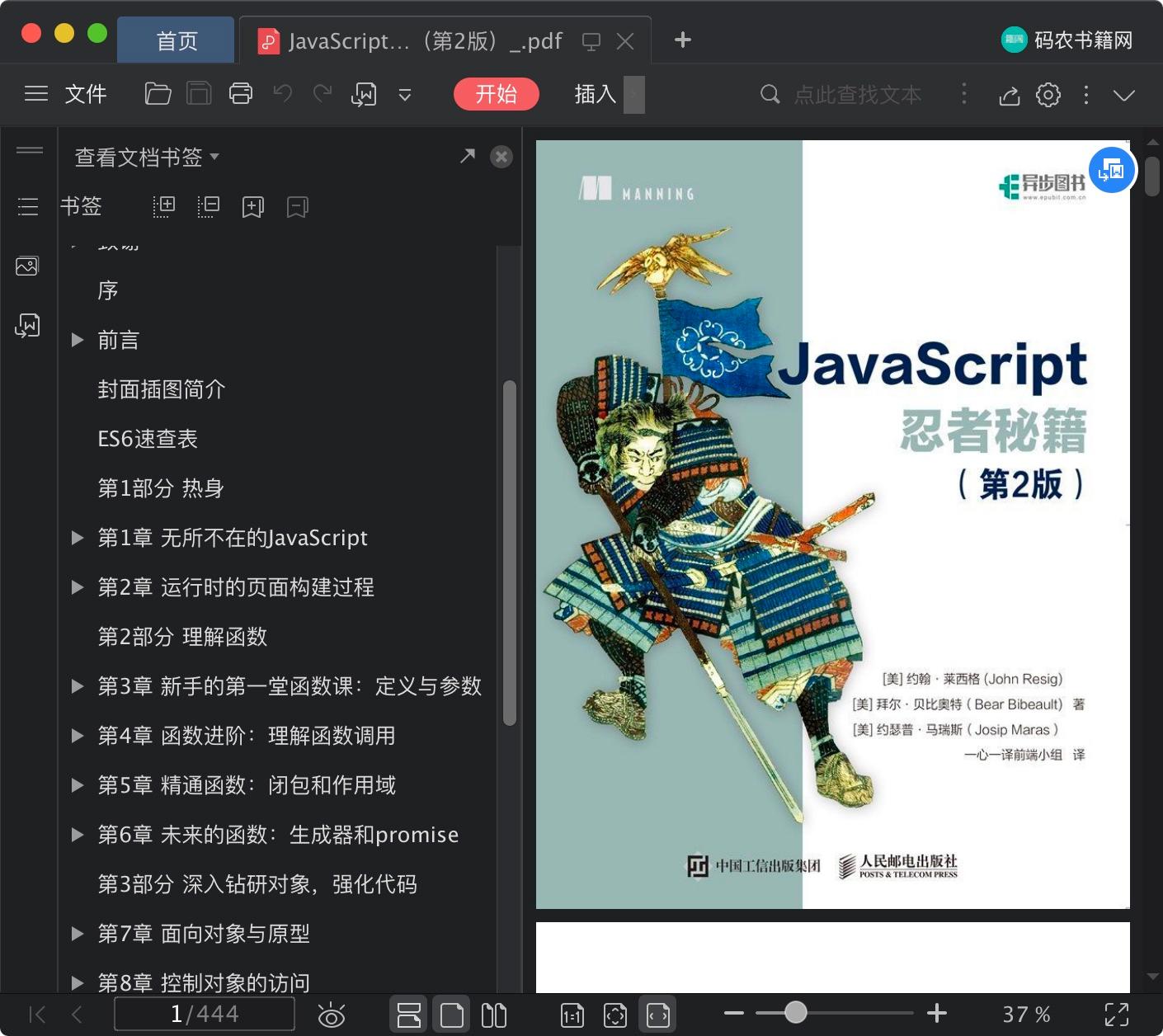
Task: Expand 第2章 运行时的页面构建过程
Action: pos(78,587)
